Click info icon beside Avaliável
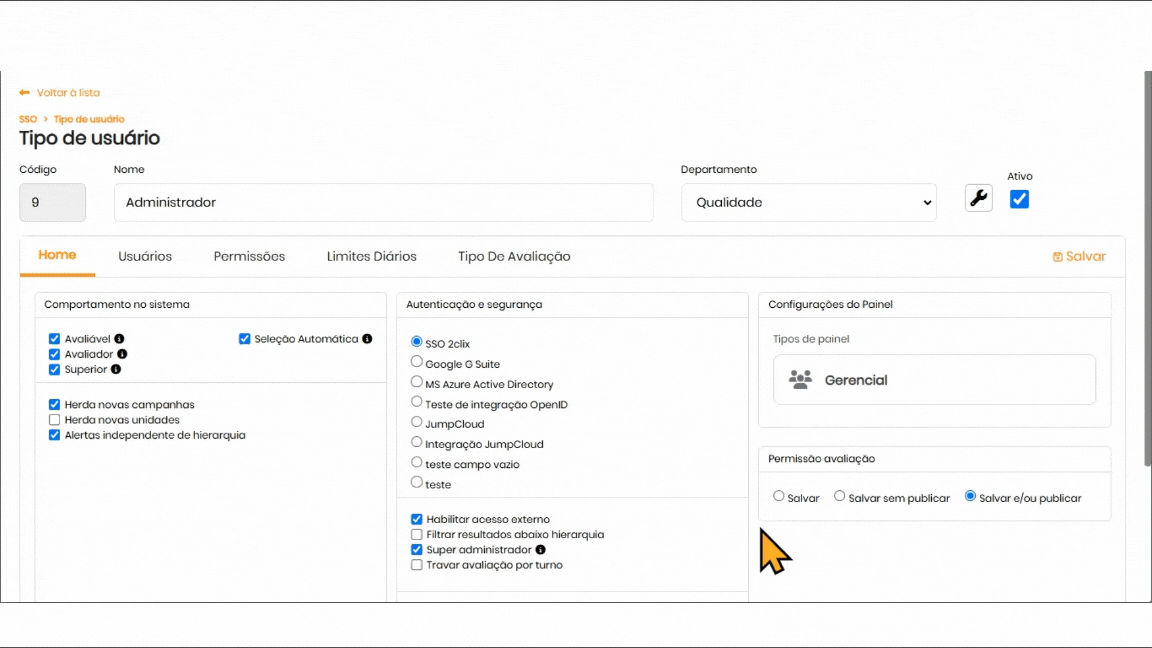 click(119, 339)
